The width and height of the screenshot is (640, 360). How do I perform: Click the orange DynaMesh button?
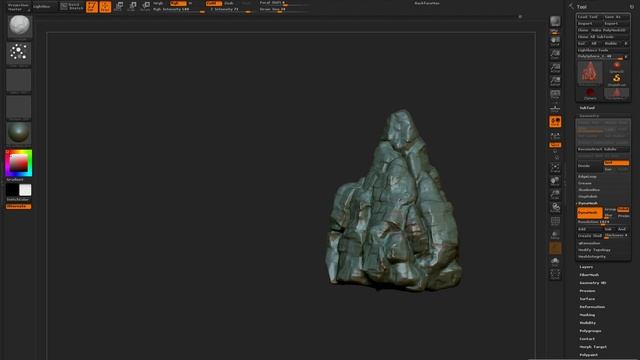coord(590,213)
